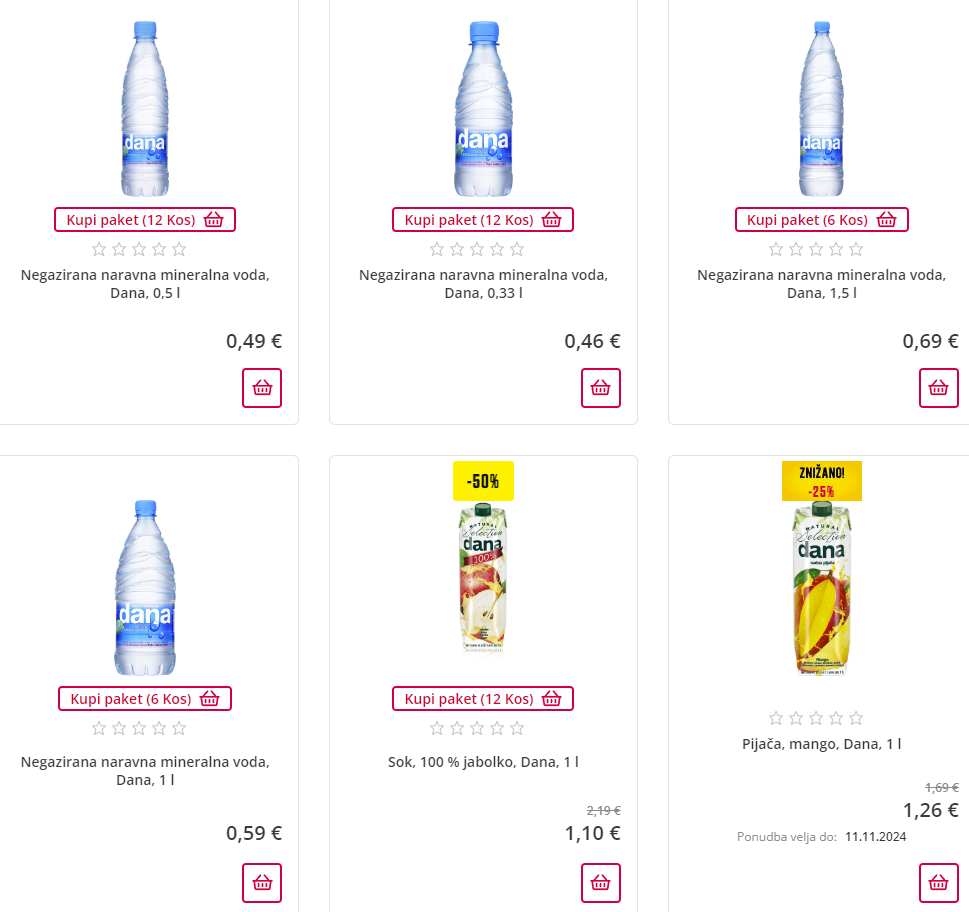The height and width of the screenshot is (912, 969).
Task: Click the -50% discount badge
Action: (x=483, y=481)
